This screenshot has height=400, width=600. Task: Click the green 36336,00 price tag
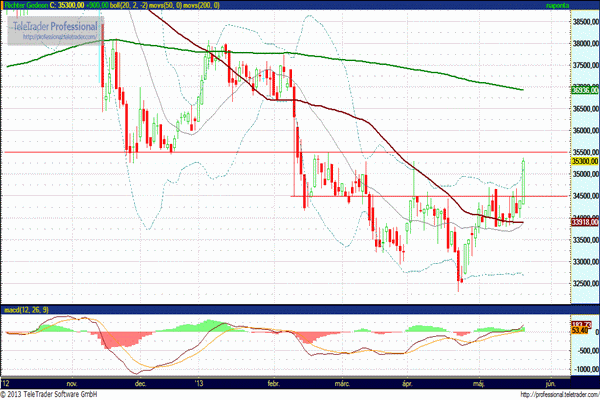tap(585, 90)
